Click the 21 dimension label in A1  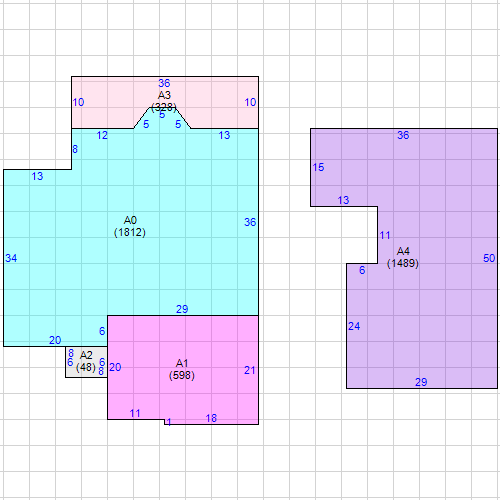coord(250,370)
